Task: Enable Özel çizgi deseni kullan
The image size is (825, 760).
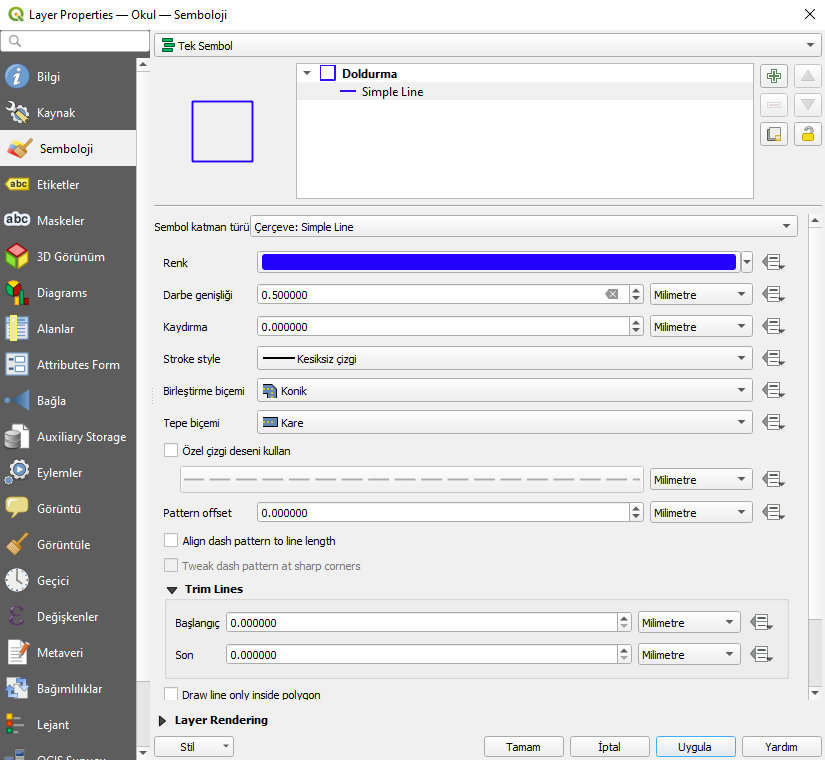Action: pyautogui.click(x=171, y=451)
